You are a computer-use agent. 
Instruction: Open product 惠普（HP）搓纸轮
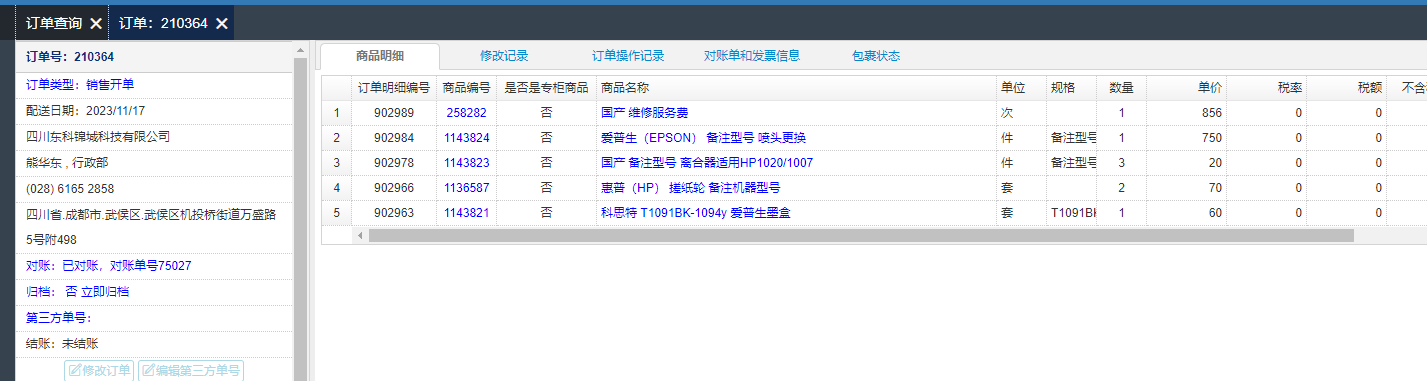pos(690,188)
